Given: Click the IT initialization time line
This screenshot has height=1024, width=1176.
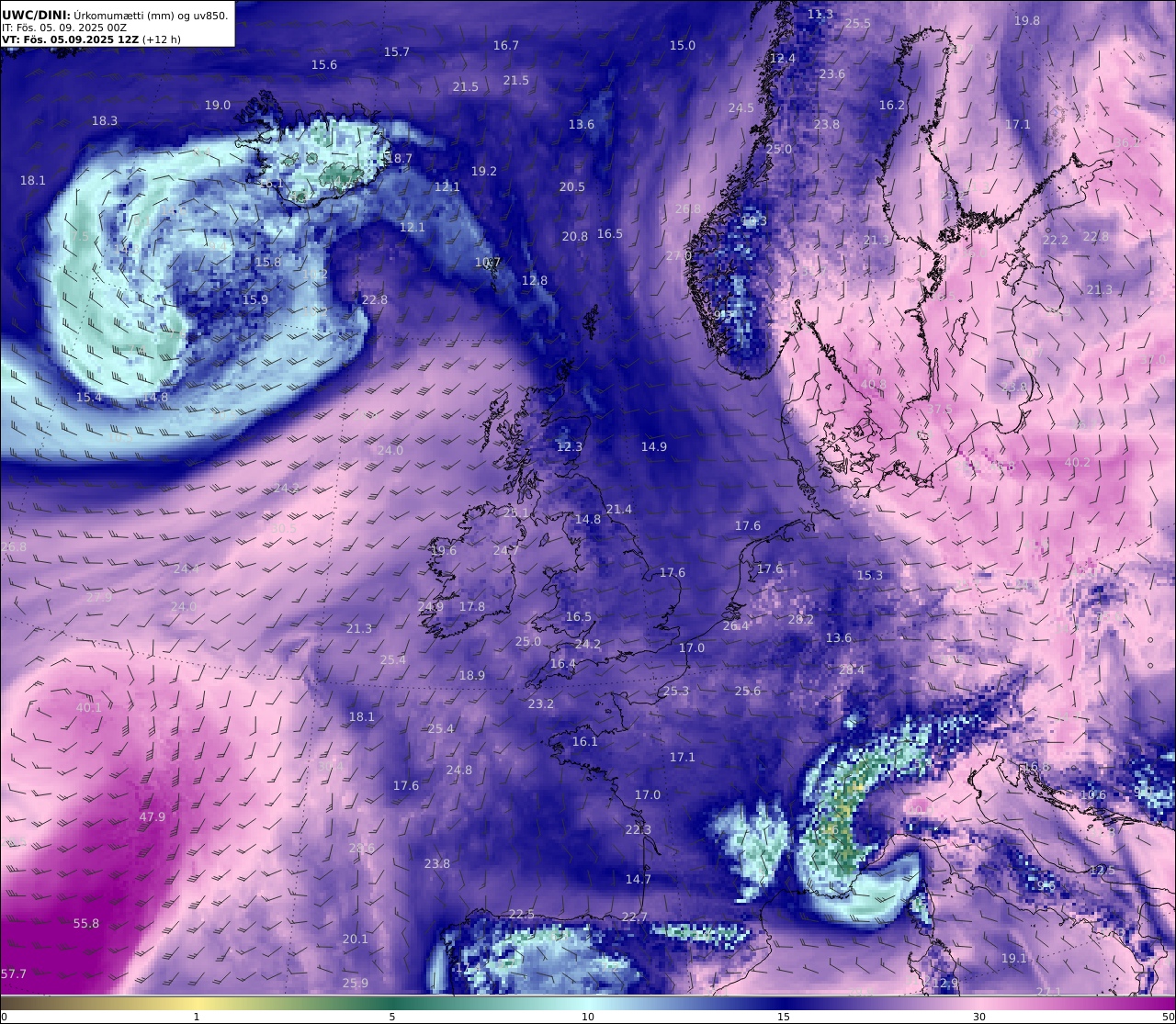Looking at the screenshot, I should (64, 28).
